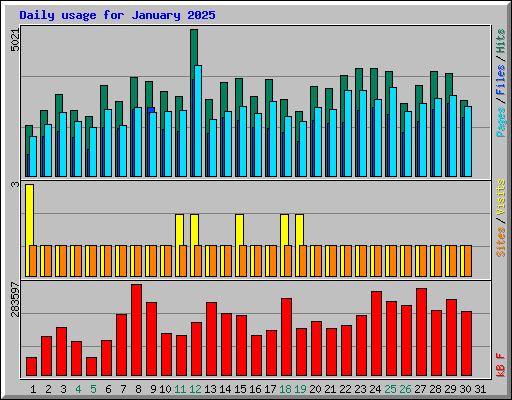Image resolution: width=512 pixels, height=400 pixels.
Task: Click the red KB bar for day 18
Action: [x=287, y=337]
